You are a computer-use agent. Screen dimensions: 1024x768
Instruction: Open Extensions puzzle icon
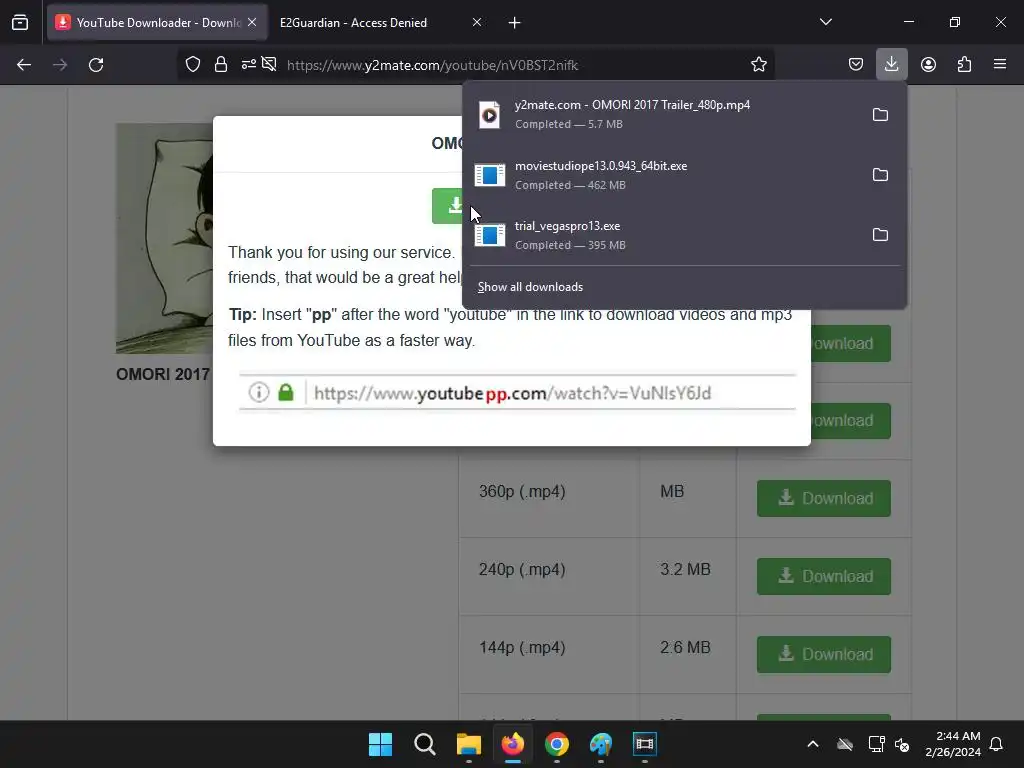coord(964,65)
